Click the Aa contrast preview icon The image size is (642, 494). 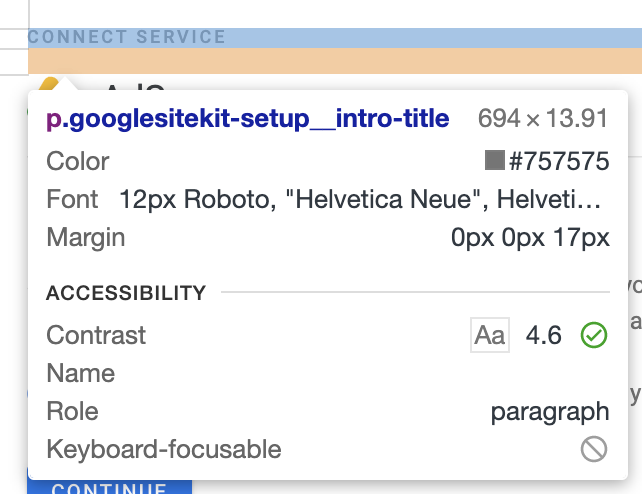point(490,335)
